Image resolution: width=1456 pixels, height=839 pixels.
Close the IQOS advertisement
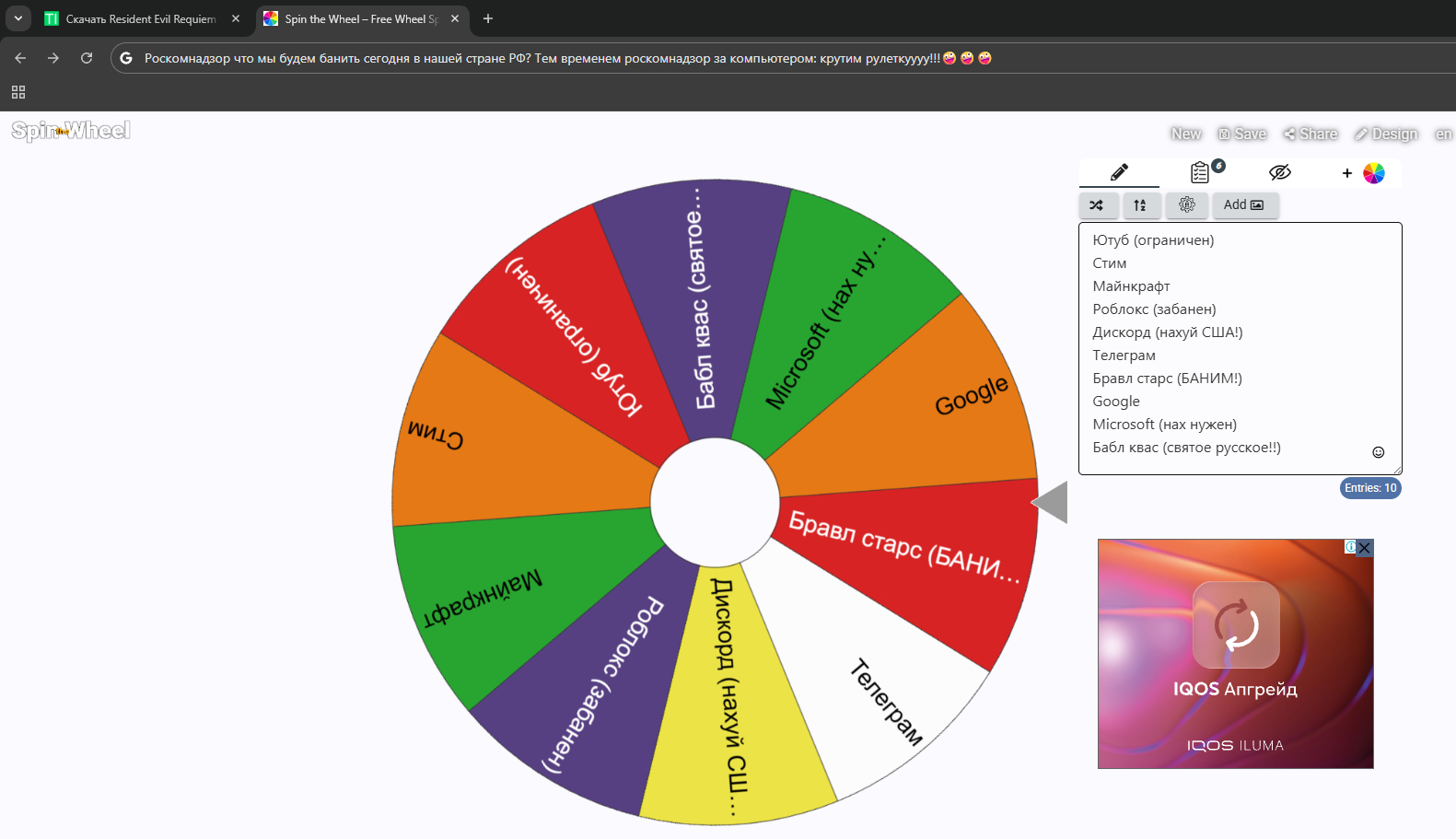tap(1365, 548)
